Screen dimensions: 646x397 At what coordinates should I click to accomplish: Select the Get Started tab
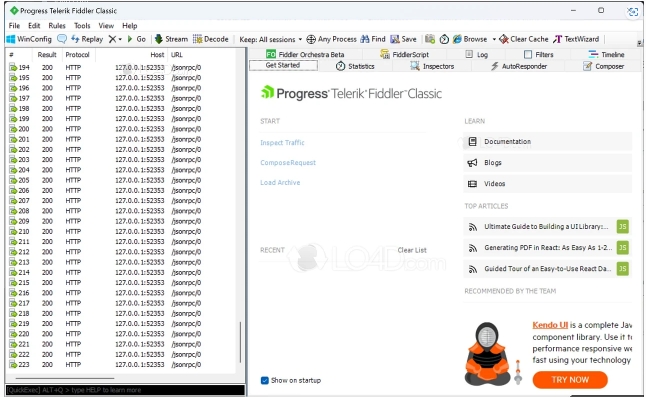283,65
